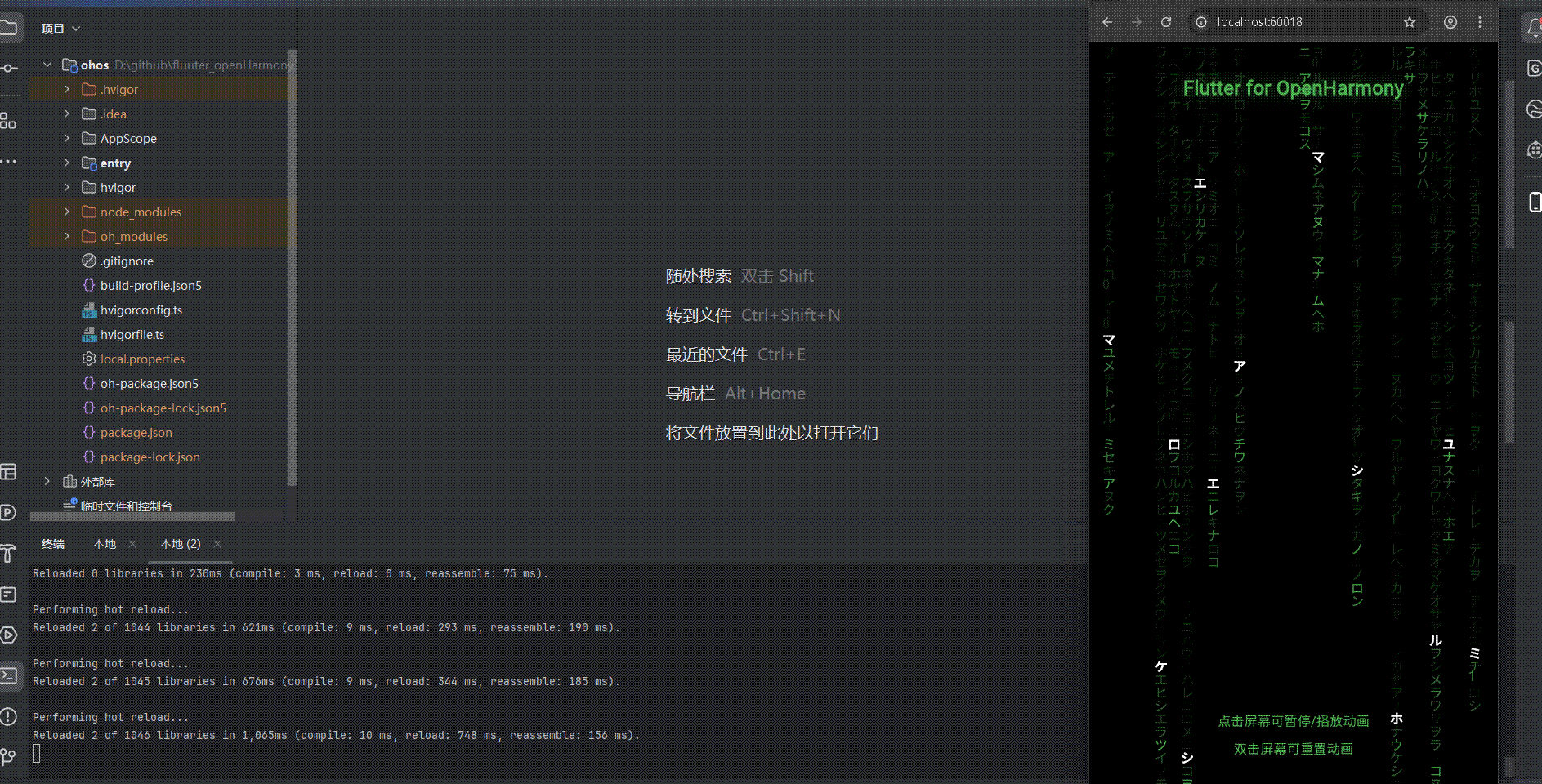Expand the .hvigor folder
1542x784 pixels.
click(67, 89)
